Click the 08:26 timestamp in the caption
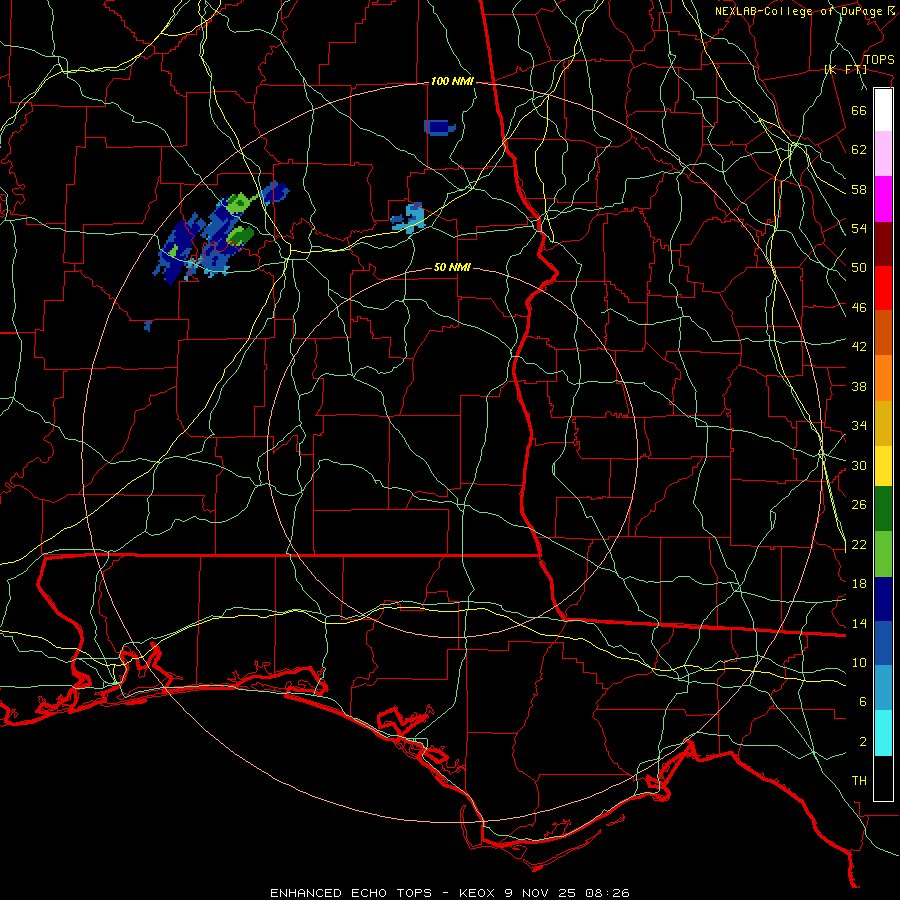 [607, 893]
